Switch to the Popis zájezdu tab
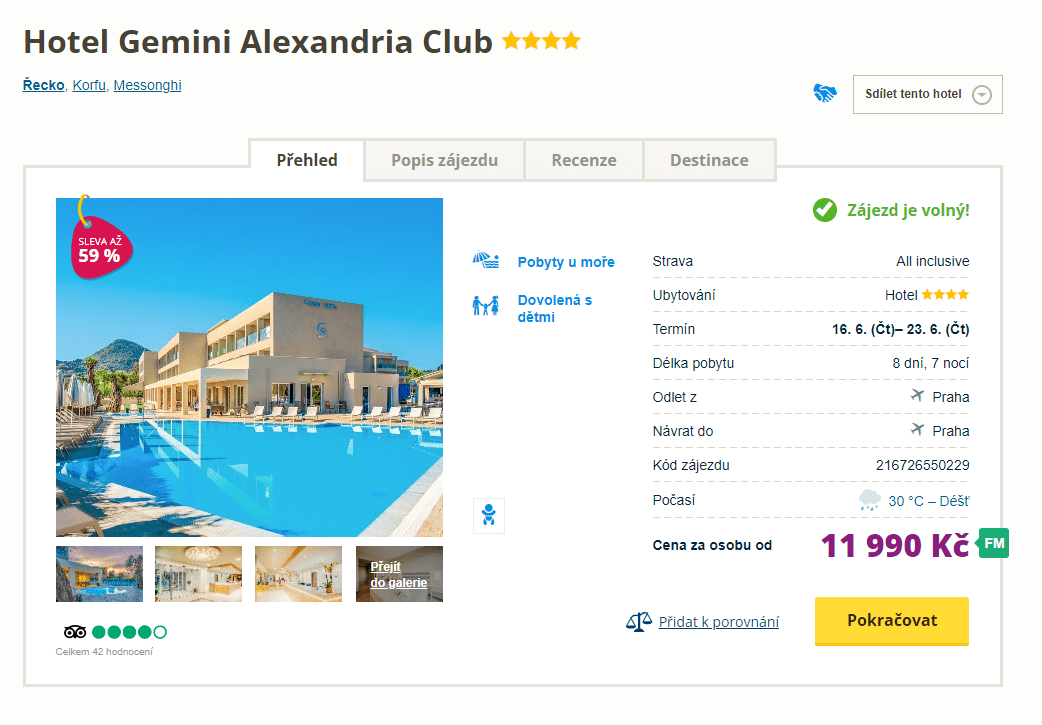This screenshot has width=1042, height=725. 444,160
